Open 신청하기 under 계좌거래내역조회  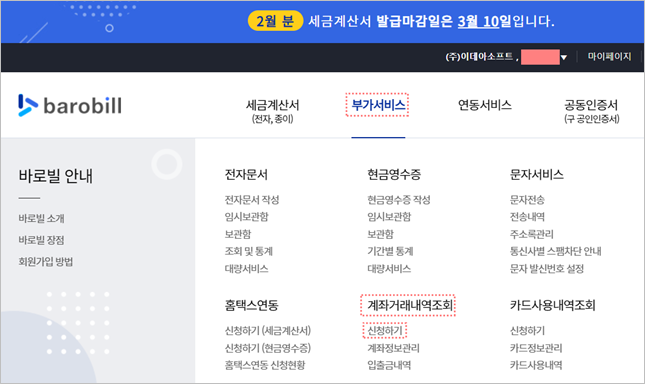pos(385,331)
